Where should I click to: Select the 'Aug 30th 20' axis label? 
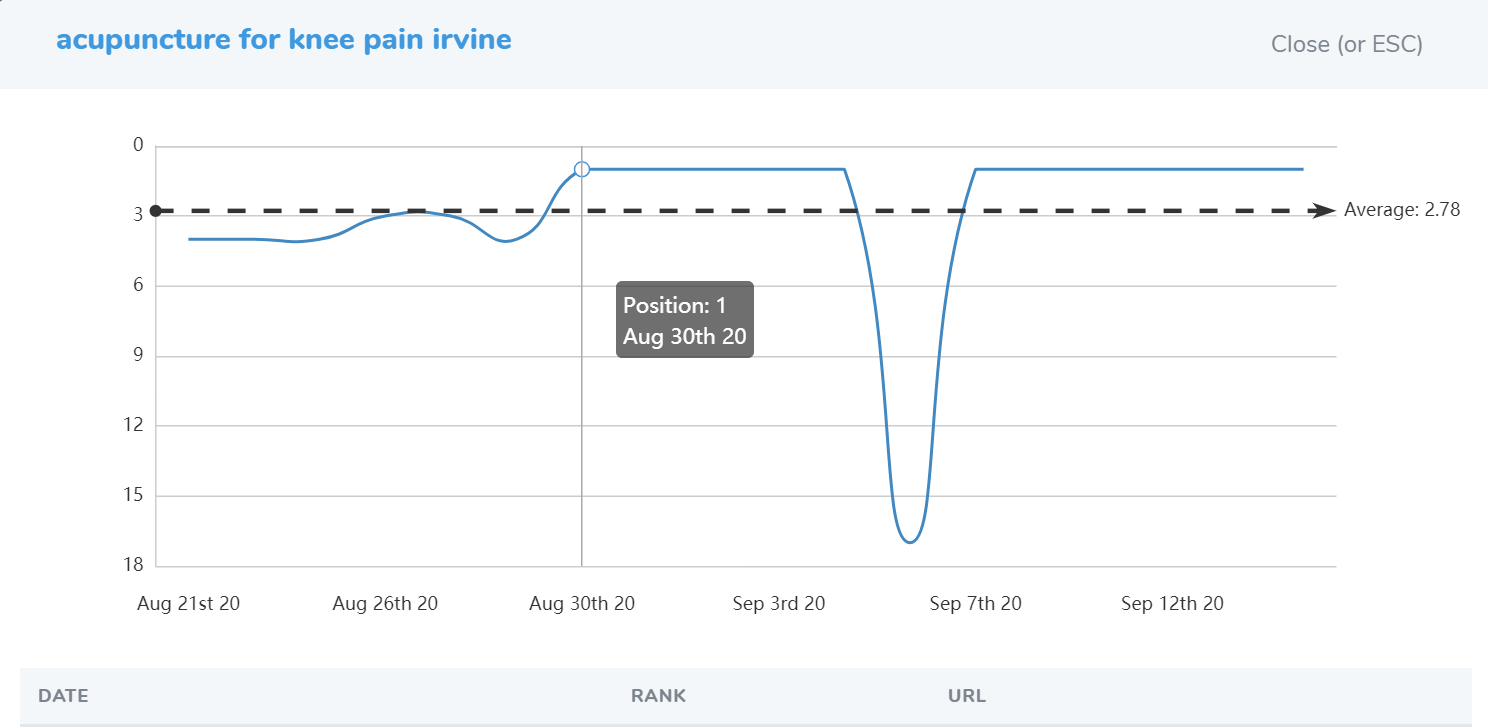[x=581, y=603]
